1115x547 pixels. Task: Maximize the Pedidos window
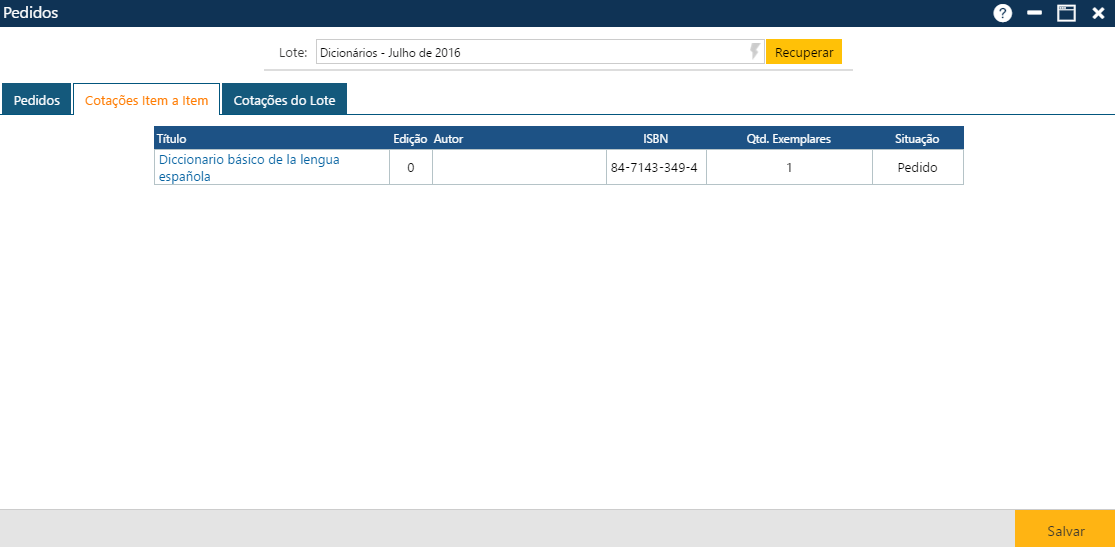[1067, 13]
